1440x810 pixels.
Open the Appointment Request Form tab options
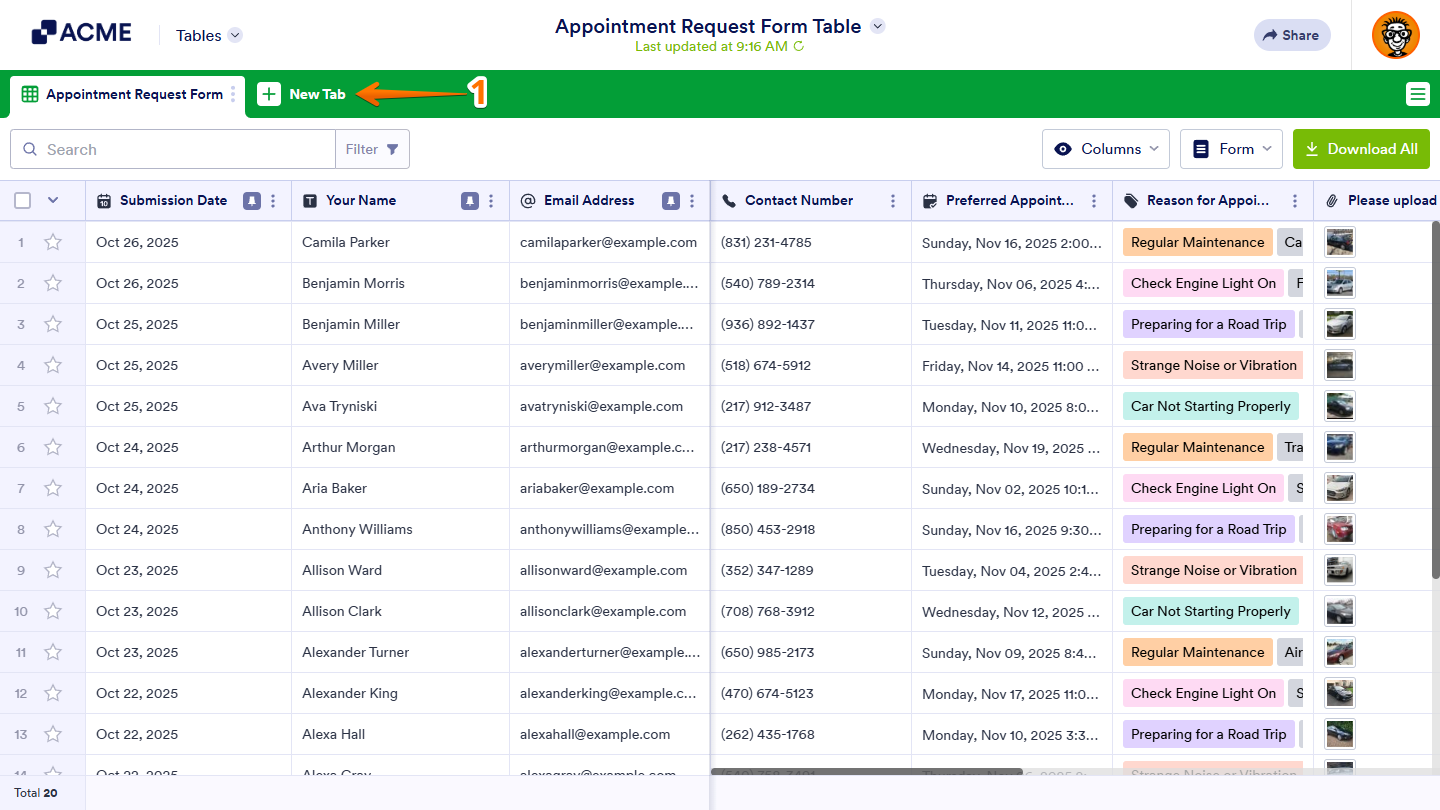(x=233, y=94)
